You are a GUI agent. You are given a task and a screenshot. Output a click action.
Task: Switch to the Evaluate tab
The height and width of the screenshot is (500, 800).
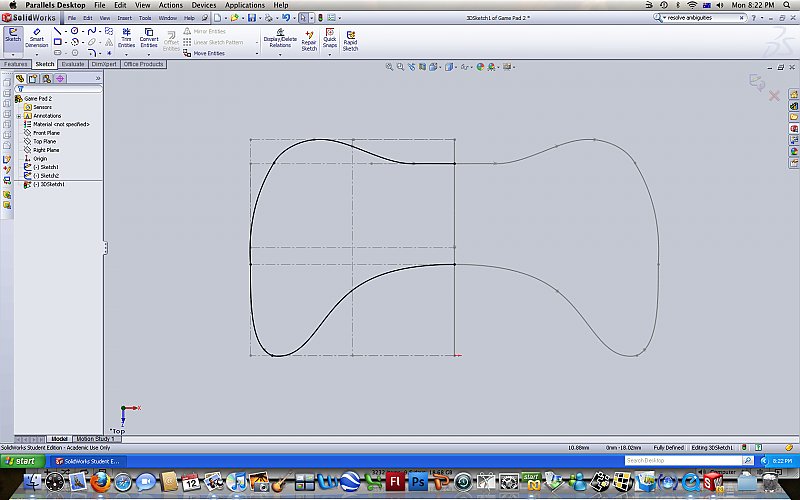[73, 64]
